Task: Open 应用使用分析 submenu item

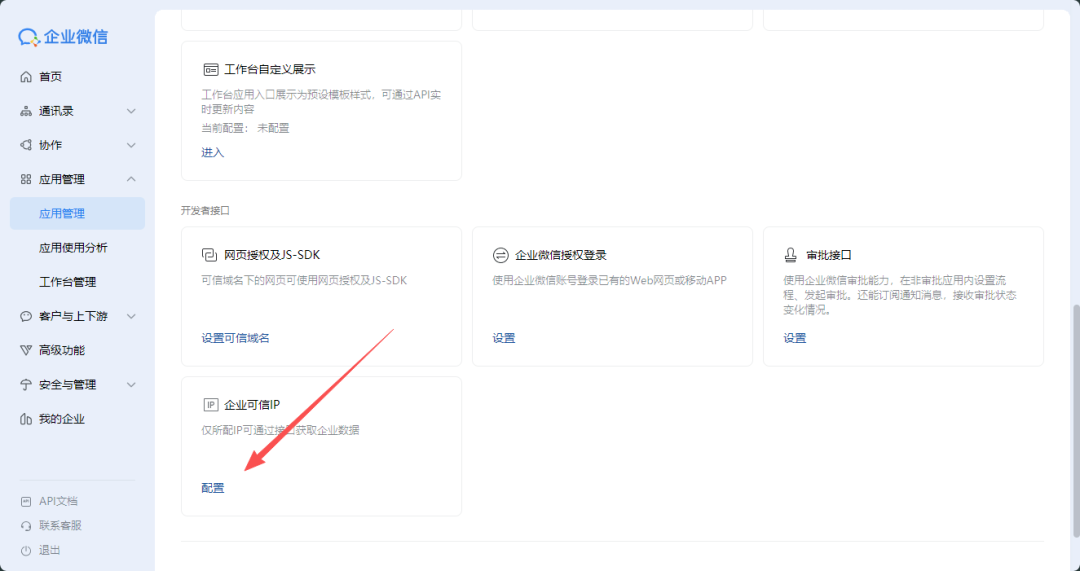Action: [x=73, y=248]
